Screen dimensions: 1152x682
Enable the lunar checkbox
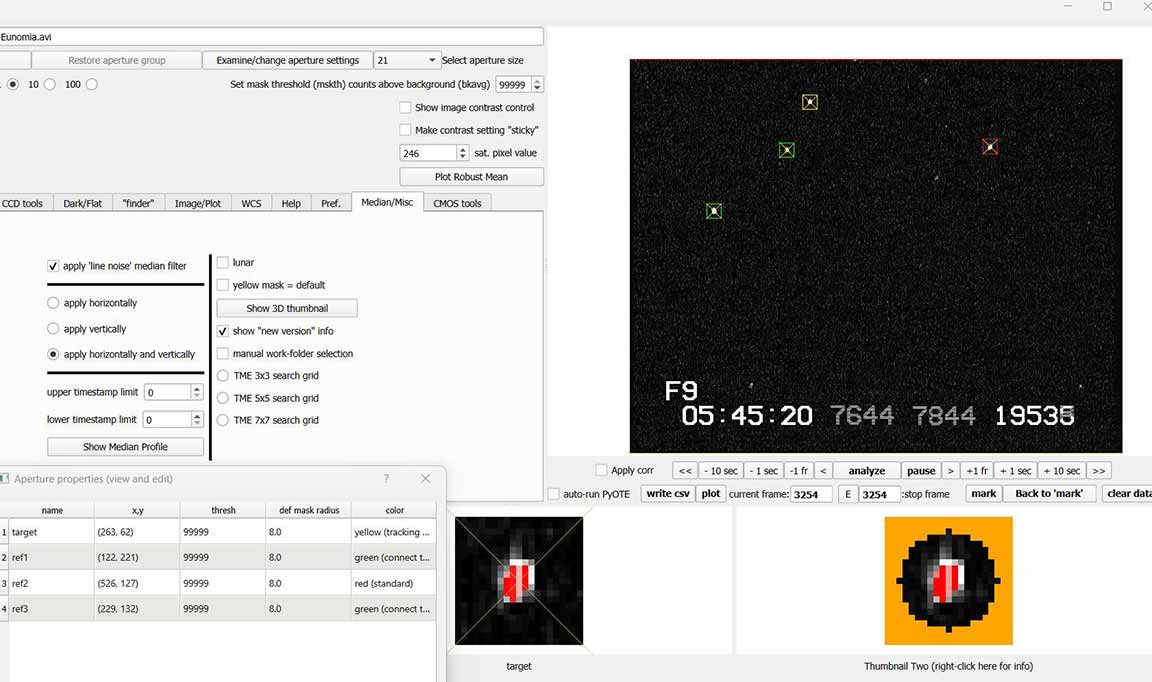(223, 262)
